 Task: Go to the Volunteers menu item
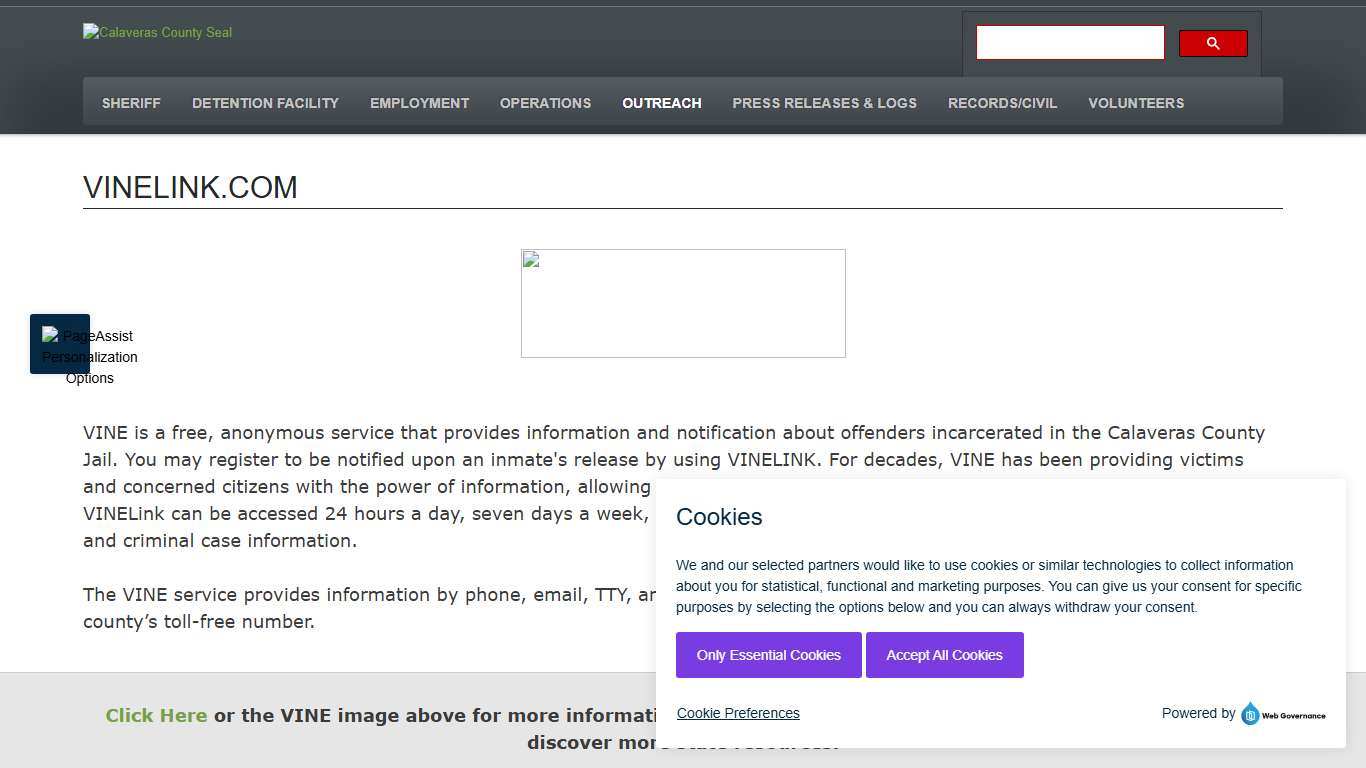tap(1136, 103)
